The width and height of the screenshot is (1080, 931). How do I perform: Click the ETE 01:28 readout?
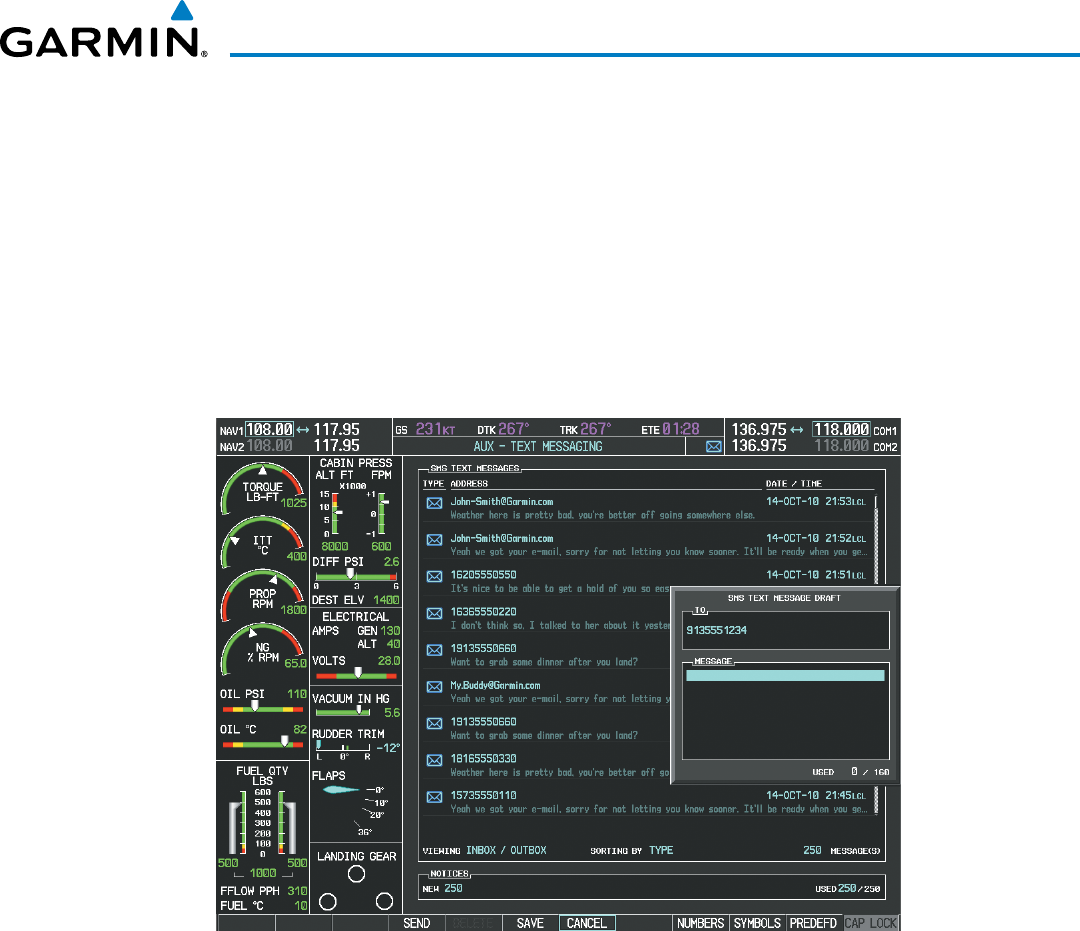(x=670, y=429)
